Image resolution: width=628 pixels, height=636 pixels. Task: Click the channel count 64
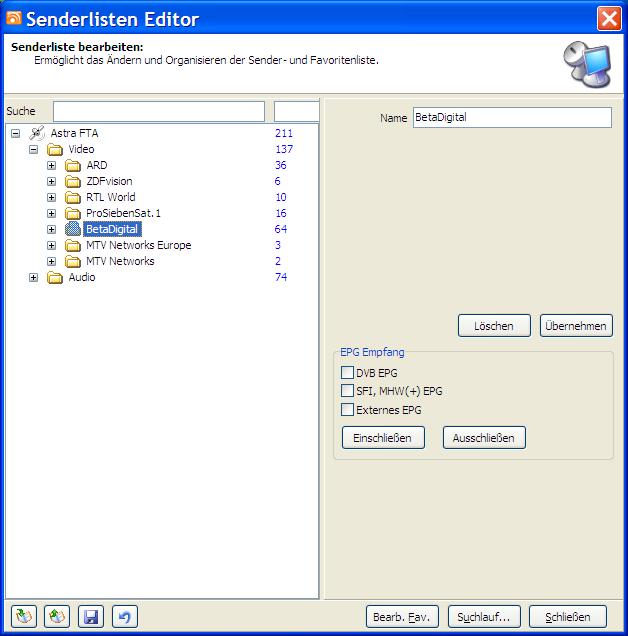(281, 229)
